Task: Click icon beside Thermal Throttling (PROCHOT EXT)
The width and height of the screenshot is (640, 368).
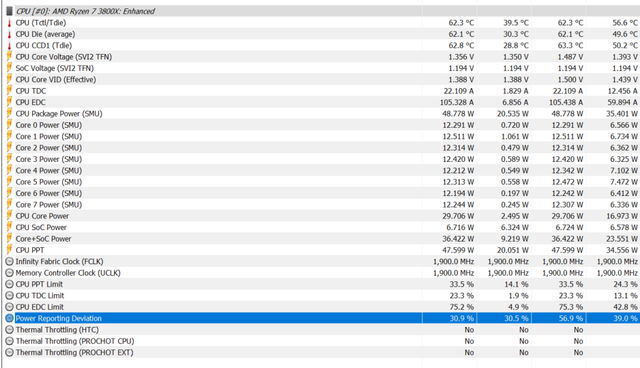Action: point(9,352)
